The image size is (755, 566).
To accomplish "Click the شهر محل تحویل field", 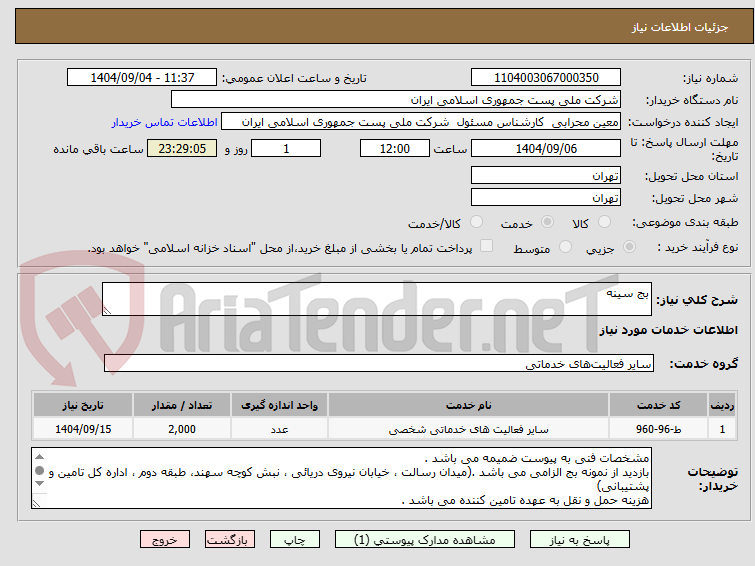I will pos(546,197).
